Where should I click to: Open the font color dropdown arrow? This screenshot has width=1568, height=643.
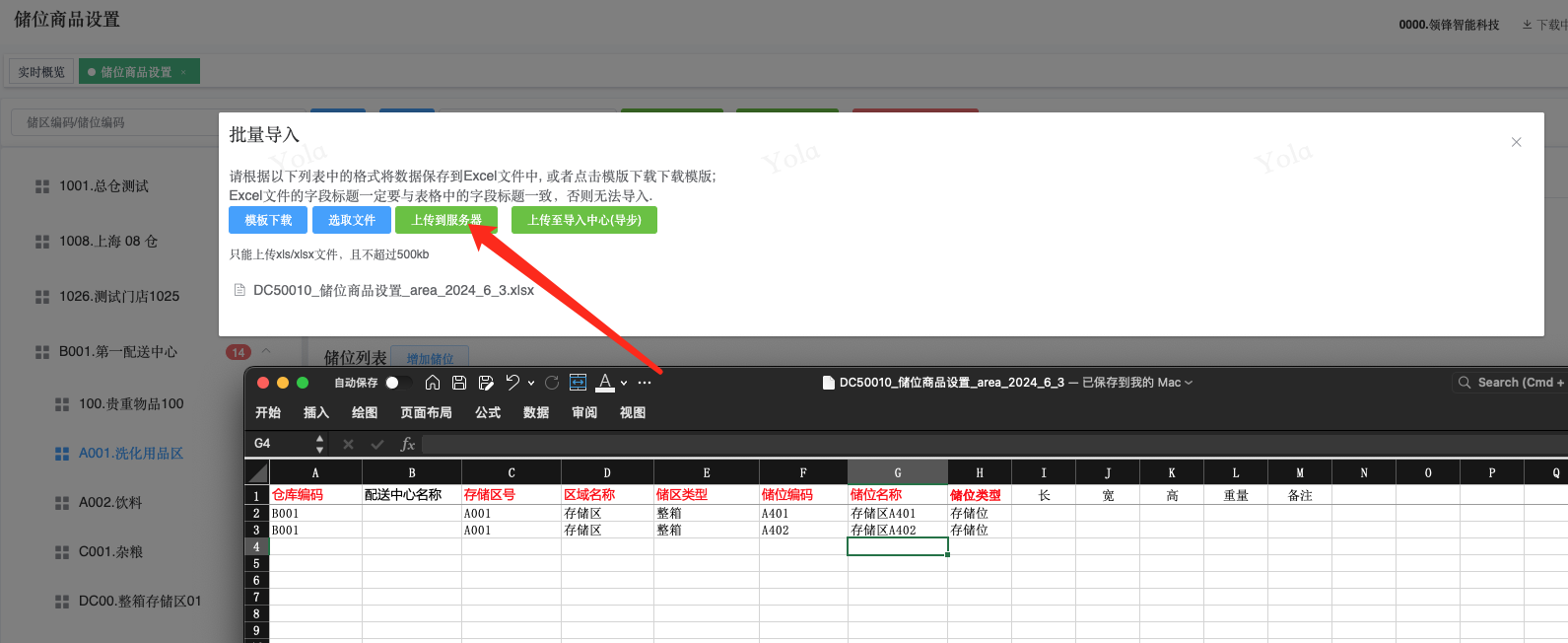[x=624, y=383]
